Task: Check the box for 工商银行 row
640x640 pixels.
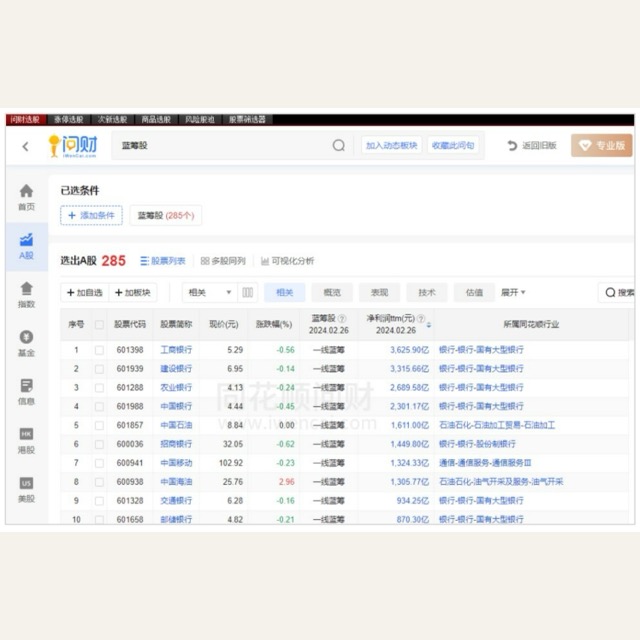Action: click(x=99, y=350)
